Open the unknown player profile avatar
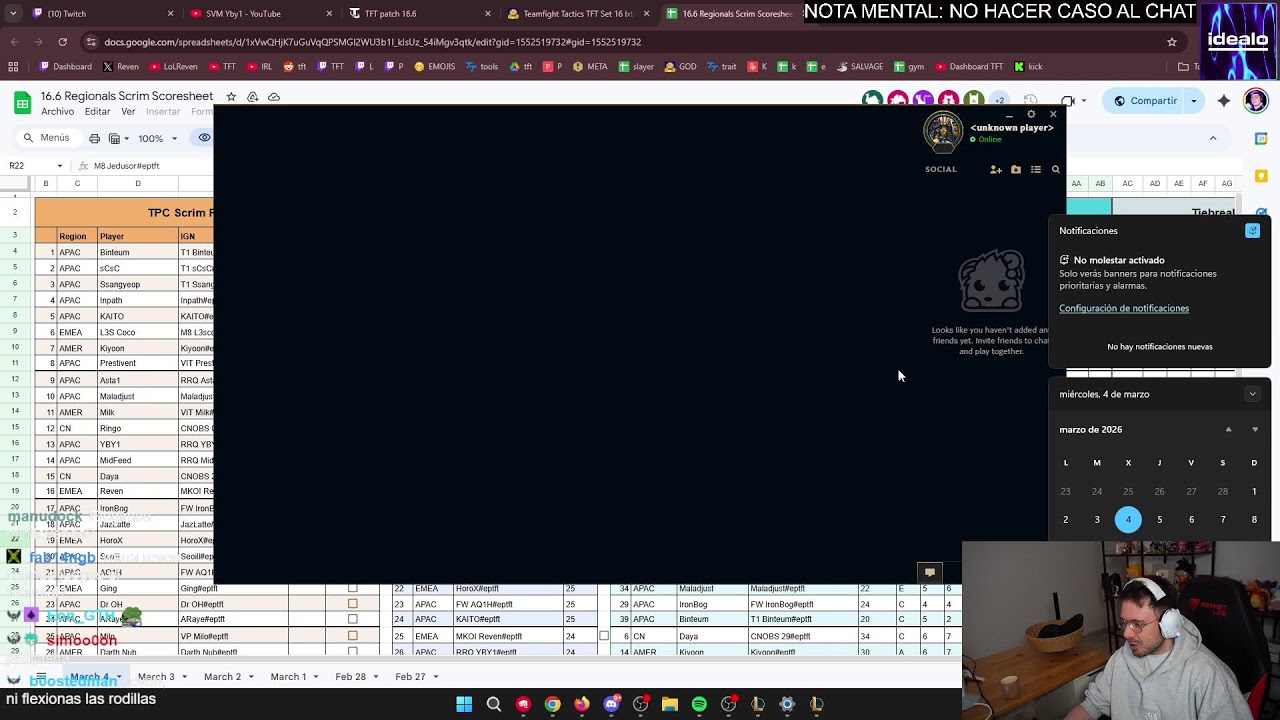 [942, 132]
